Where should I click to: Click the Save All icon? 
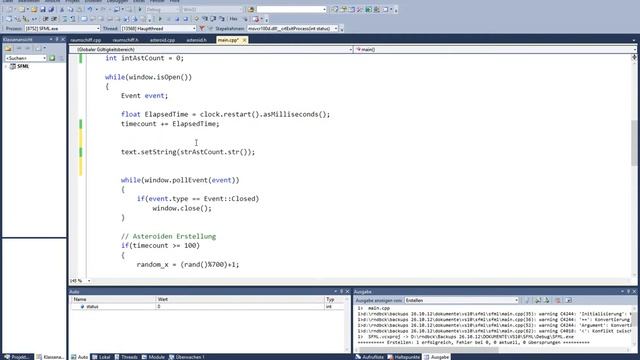[51, 9]
